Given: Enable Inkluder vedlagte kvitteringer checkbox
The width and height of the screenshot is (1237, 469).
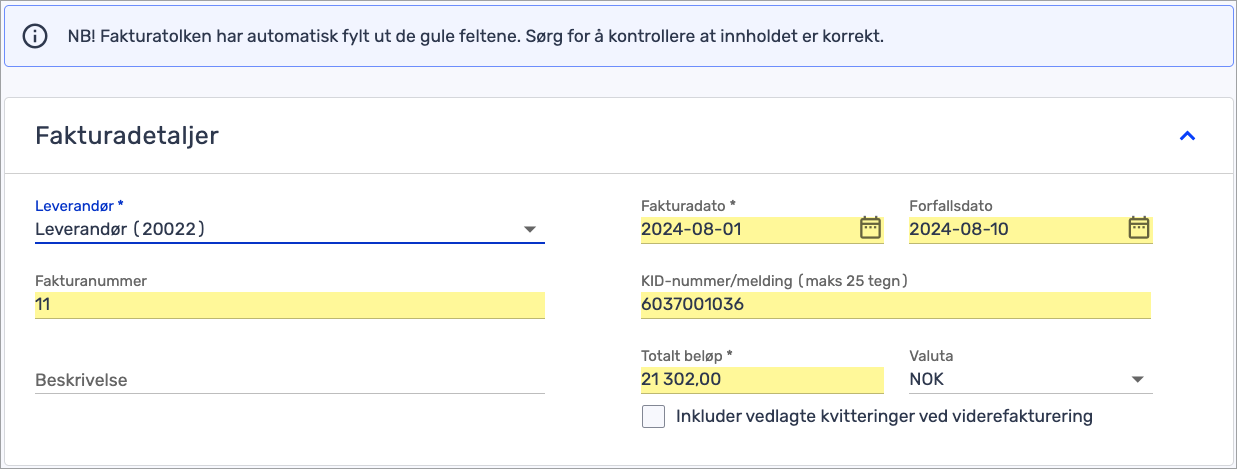Looking at the screenshot, I should click(653, 416).
